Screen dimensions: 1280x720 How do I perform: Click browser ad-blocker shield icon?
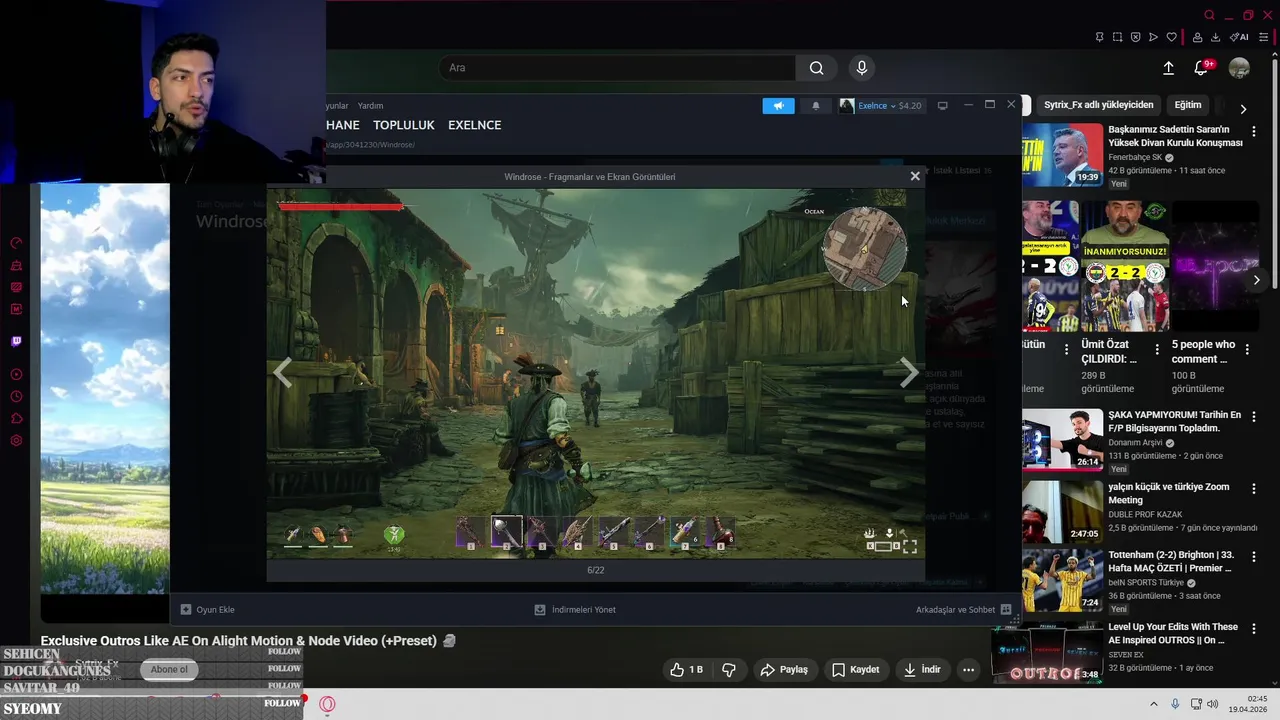[1135, 37]
